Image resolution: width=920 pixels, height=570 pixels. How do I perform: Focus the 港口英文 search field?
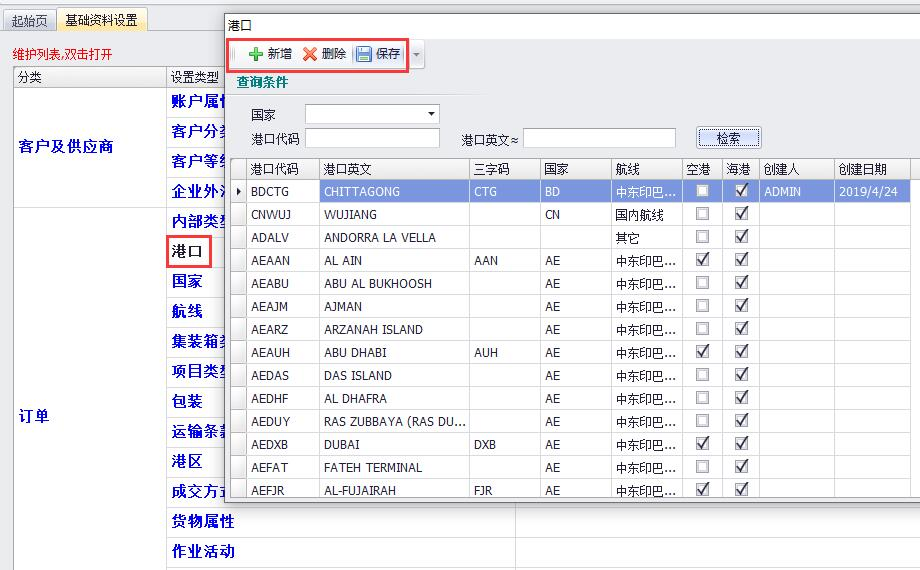(599, 139)
